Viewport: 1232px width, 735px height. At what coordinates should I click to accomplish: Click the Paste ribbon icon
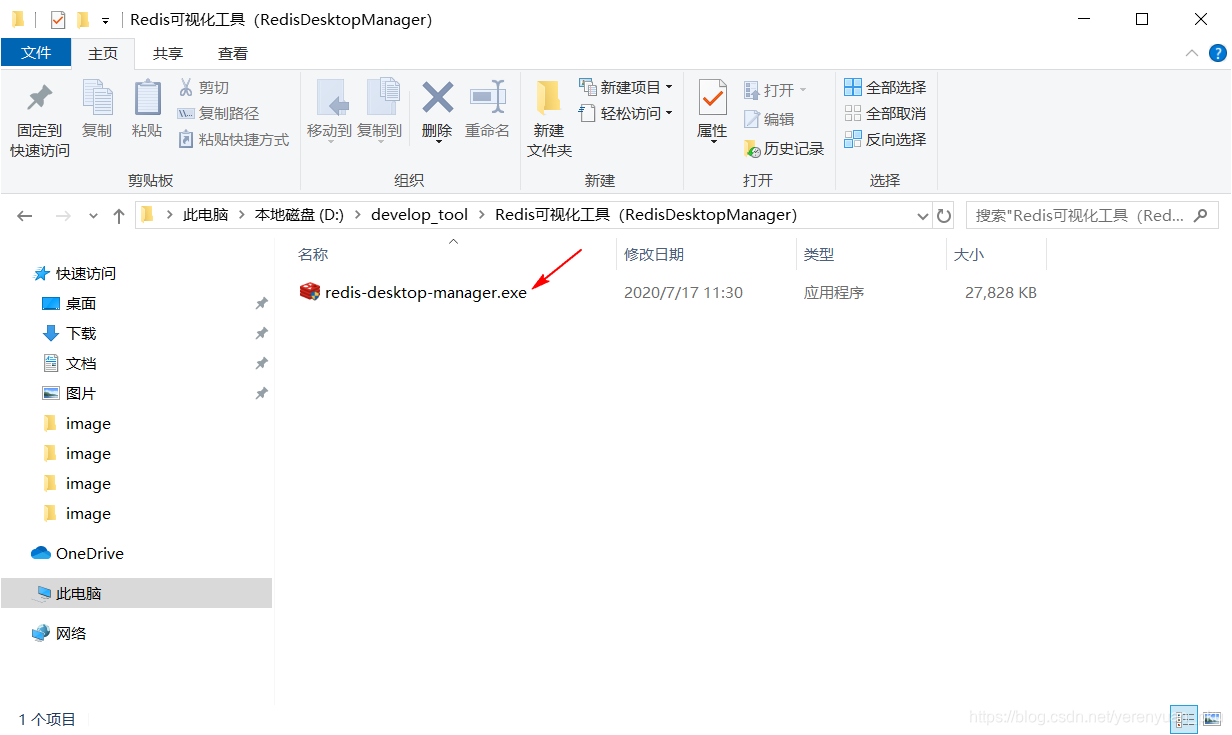click(x=147, y=109)
